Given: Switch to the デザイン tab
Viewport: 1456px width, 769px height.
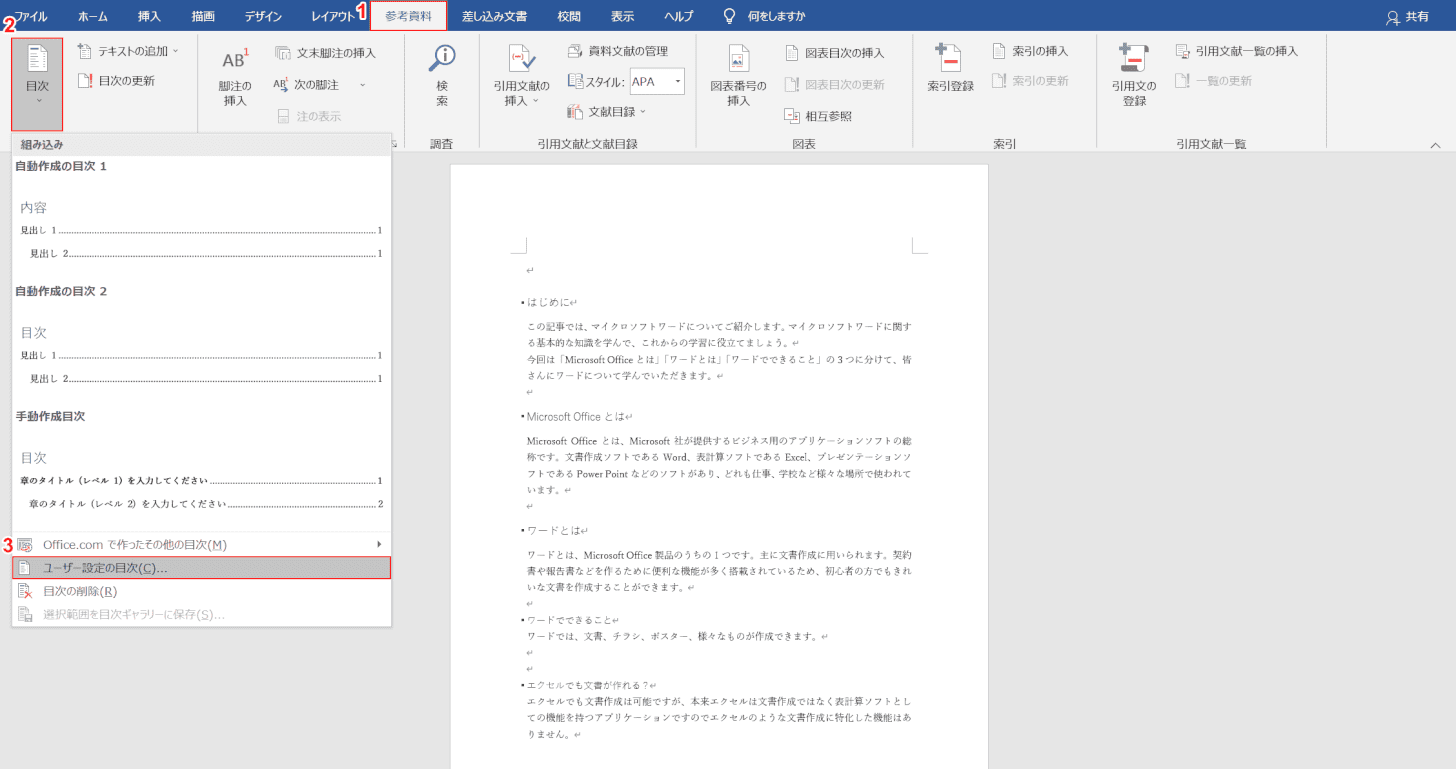Looking at the screenshot, I should coord(263,16).
